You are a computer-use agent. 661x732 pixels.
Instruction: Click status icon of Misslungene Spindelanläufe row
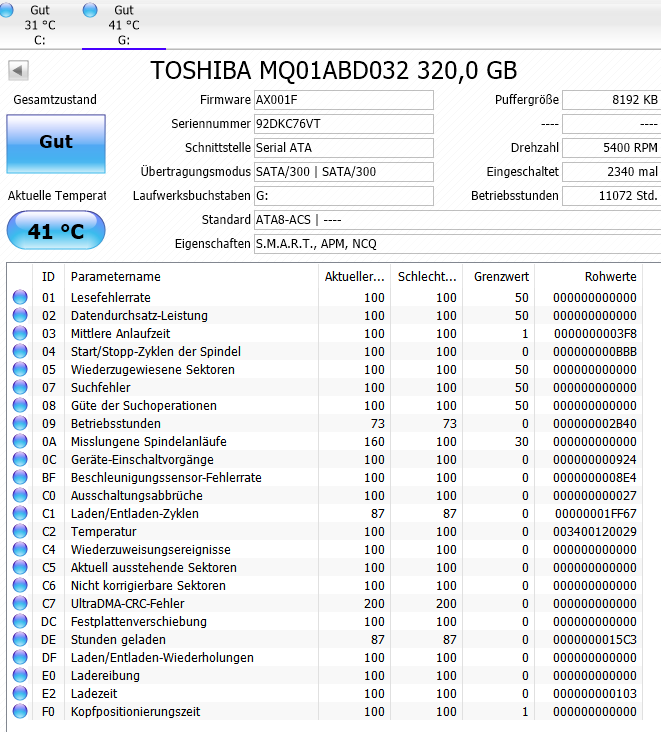(x=20, y=441)
